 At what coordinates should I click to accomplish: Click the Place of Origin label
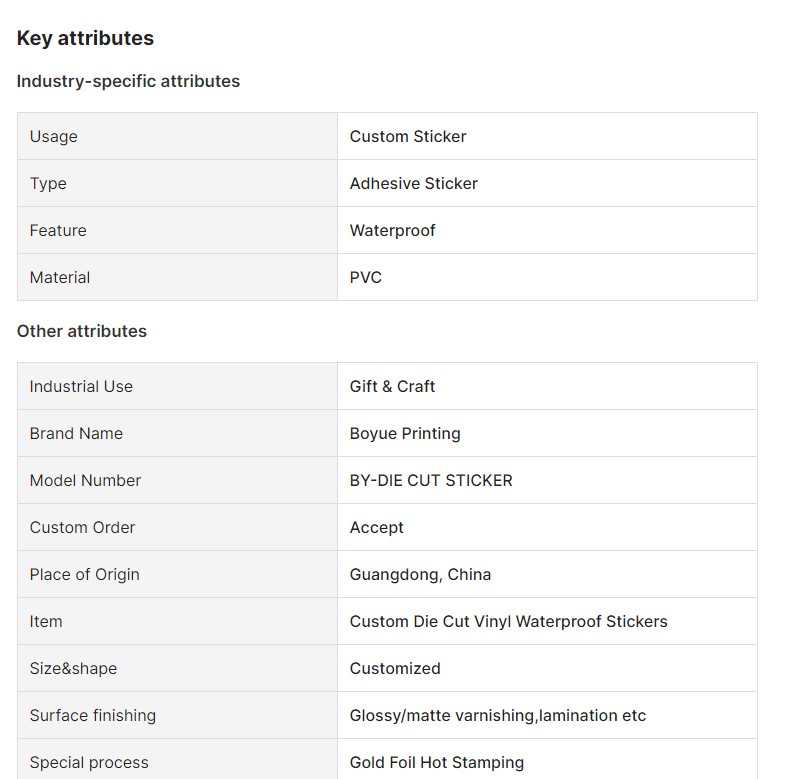pos(85,574)
